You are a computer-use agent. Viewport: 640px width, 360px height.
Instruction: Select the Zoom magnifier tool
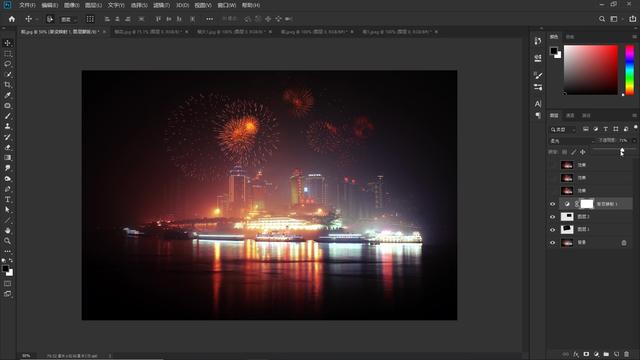7,241
